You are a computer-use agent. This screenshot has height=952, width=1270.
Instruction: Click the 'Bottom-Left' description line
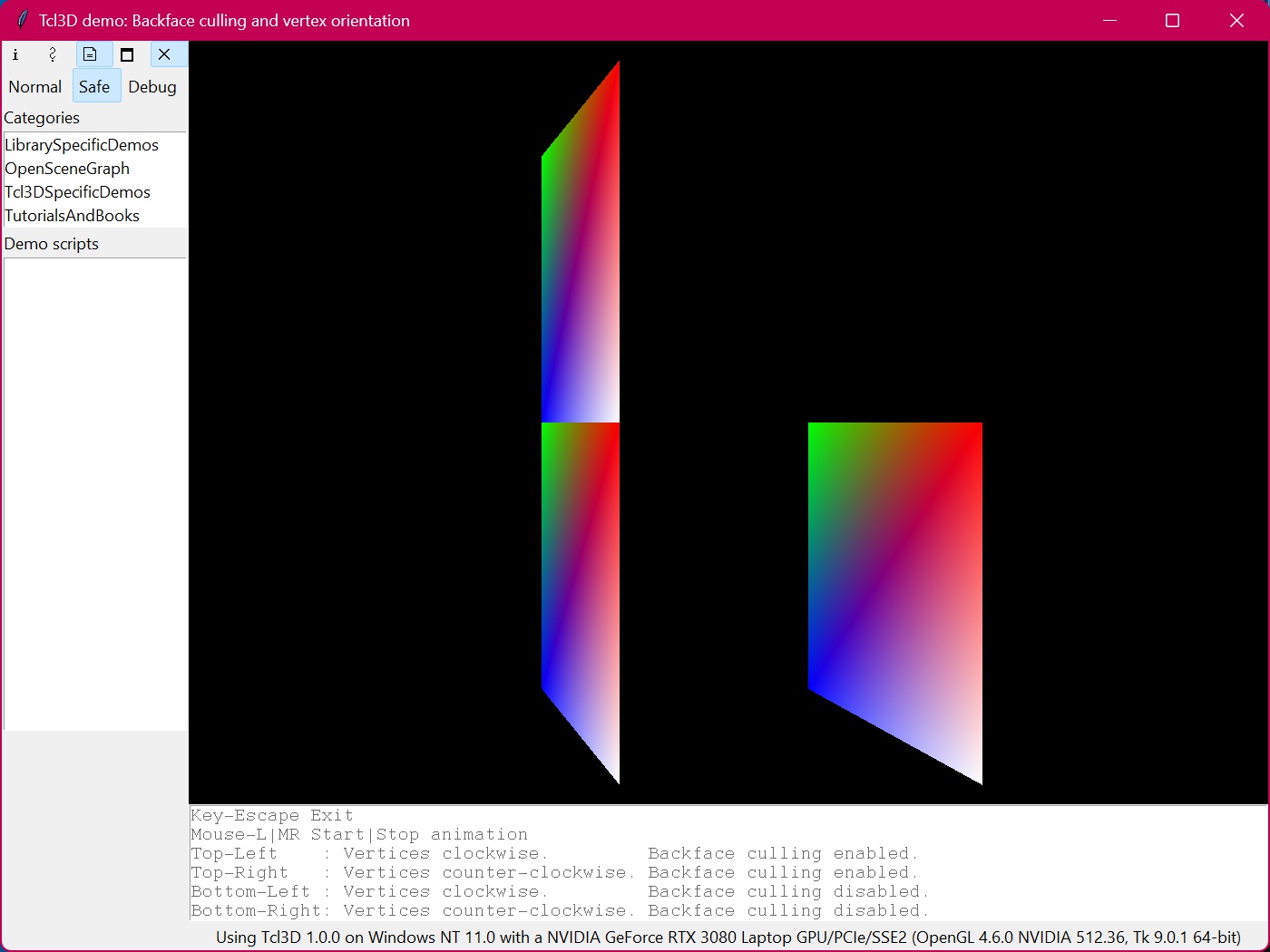[x=560, y=891]
